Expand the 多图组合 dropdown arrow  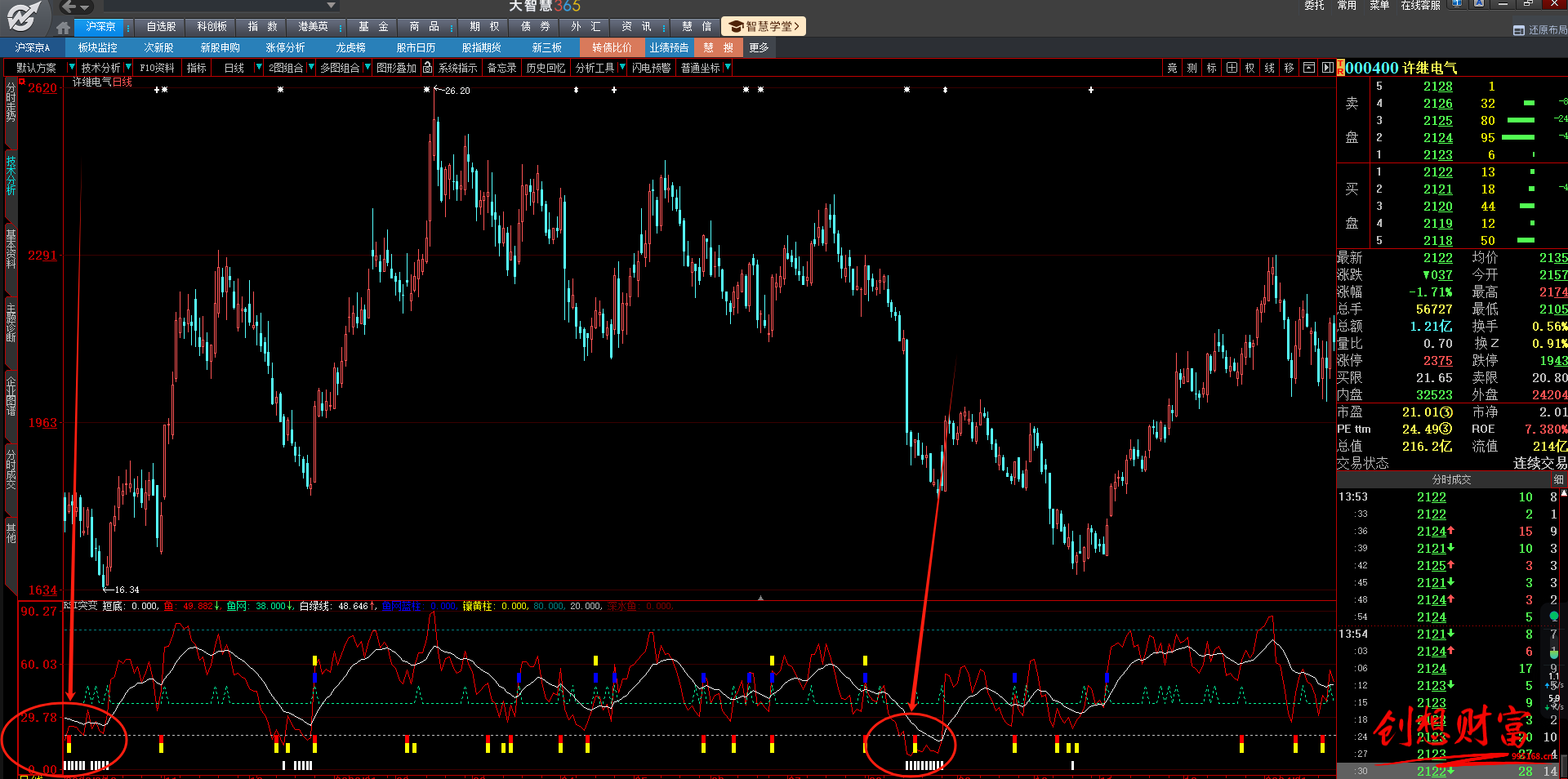click(367, 68)
